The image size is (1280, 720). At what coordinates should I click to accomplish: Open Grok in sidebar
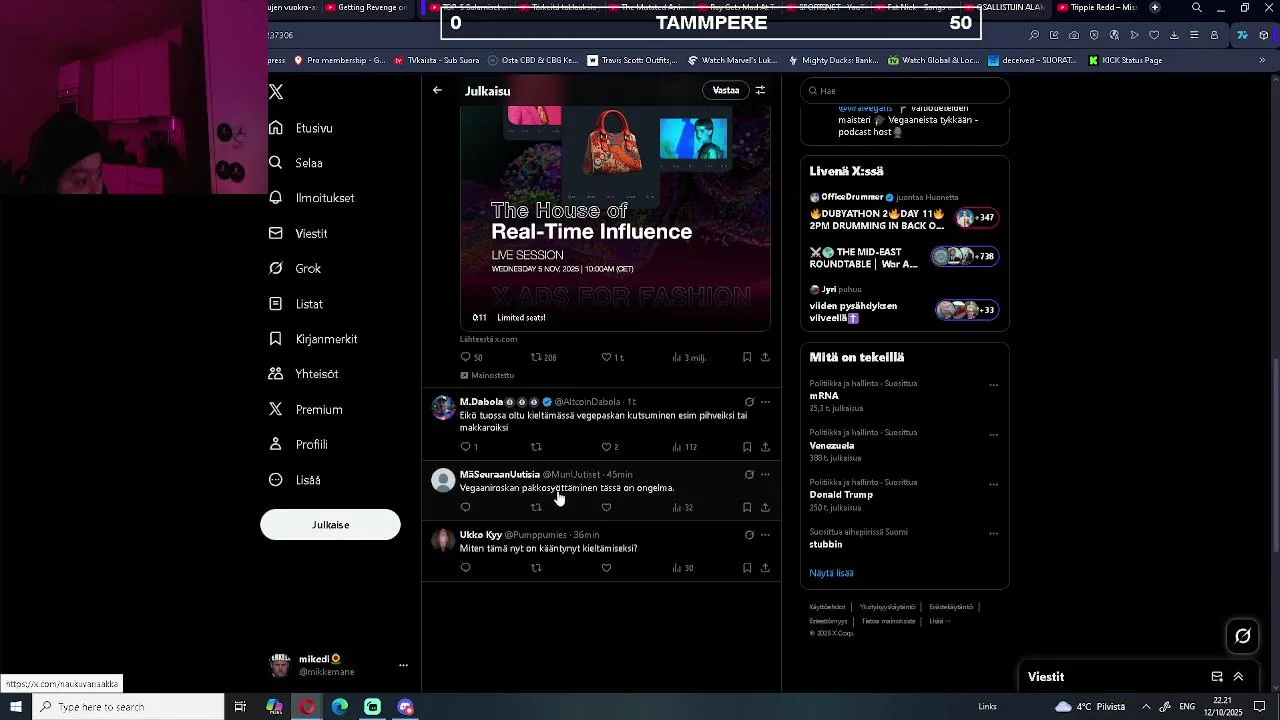coord(295,268)
